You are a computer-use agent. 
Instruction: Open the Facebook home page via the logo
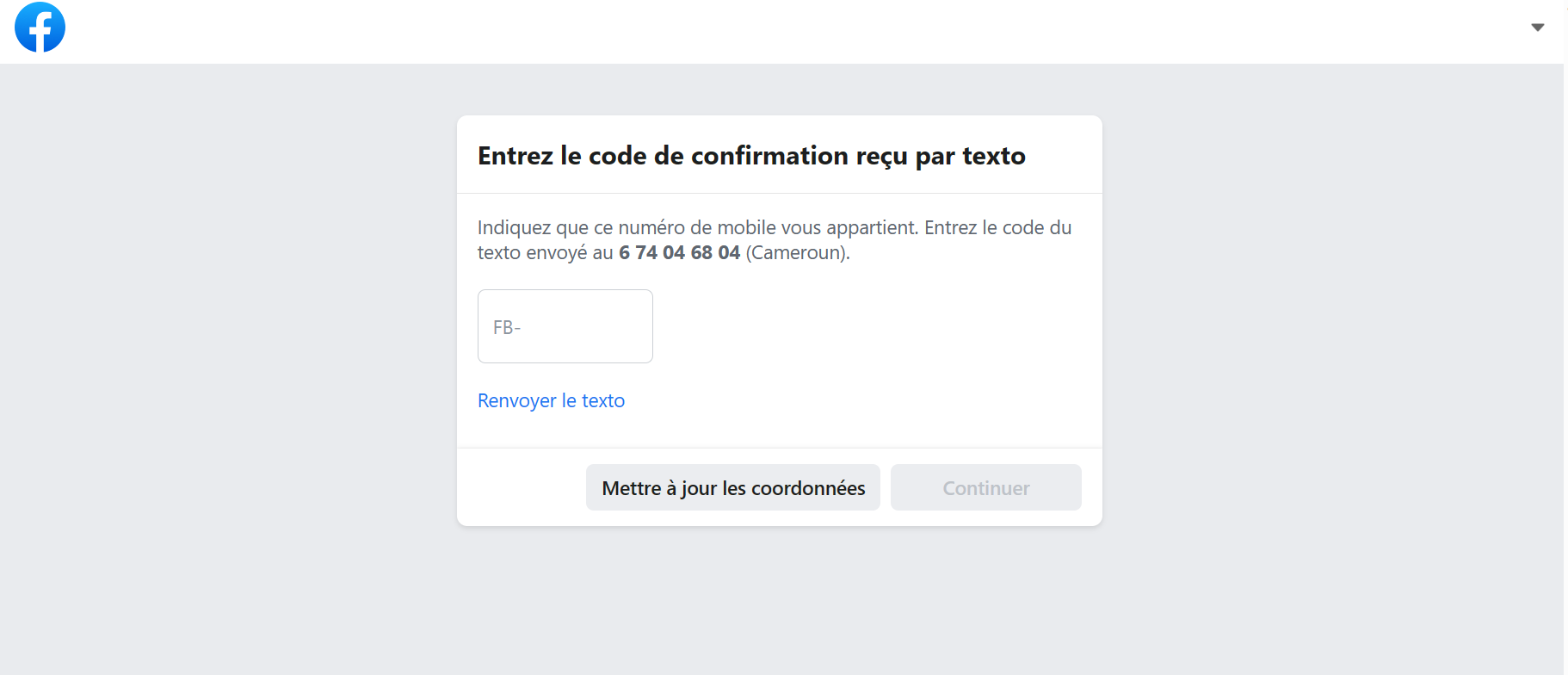tap(40, 27)
